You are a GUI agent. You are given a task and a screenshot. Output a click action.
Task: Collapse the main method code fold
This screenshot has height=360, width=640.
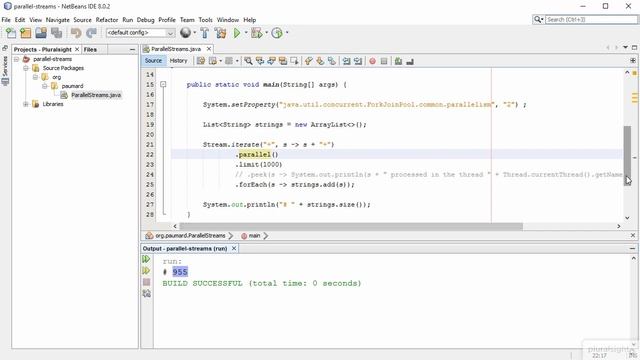(x=163, y=84)
